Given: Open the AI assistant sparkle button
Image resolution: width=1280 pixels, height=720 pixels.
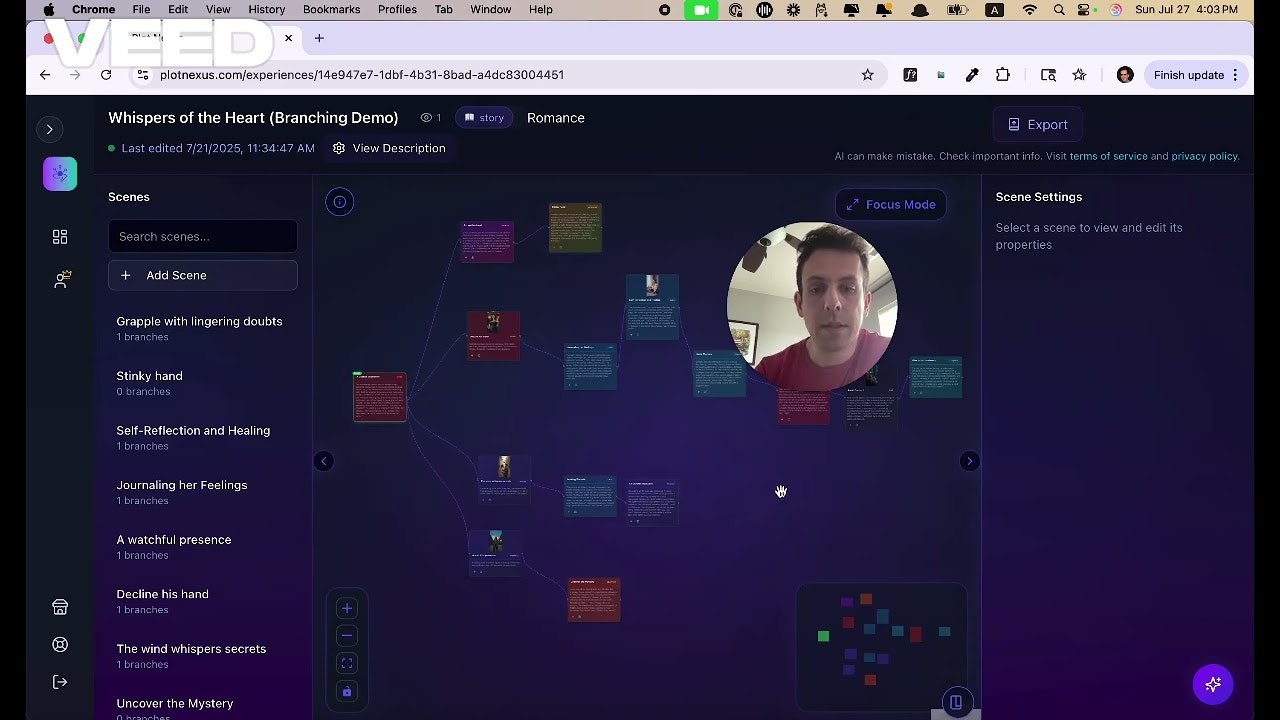Looking at the screenshot, I should click(1213, 684).
